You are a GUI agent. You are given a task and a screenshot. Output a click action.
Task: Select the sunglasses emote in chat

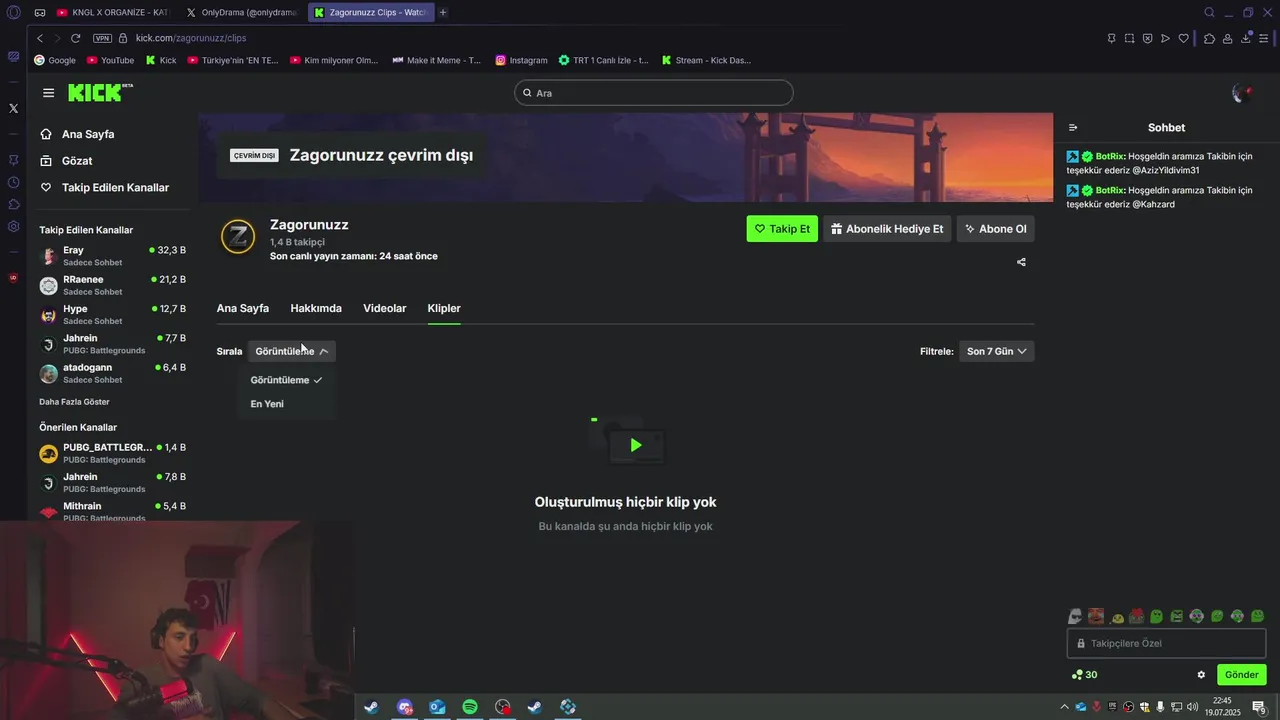(1075, 616)
